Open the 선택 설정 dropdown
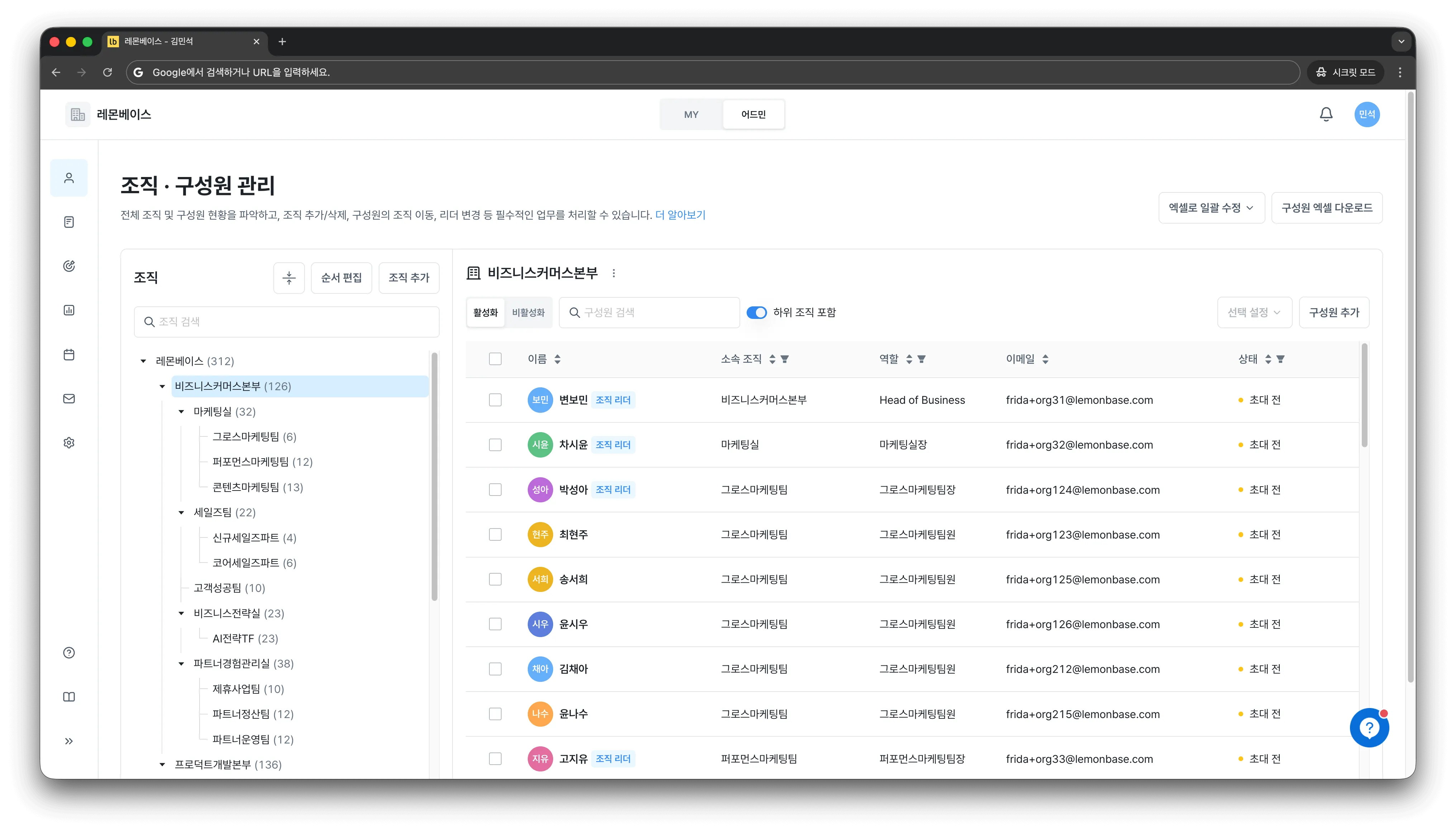 (x=1254, y=312)
